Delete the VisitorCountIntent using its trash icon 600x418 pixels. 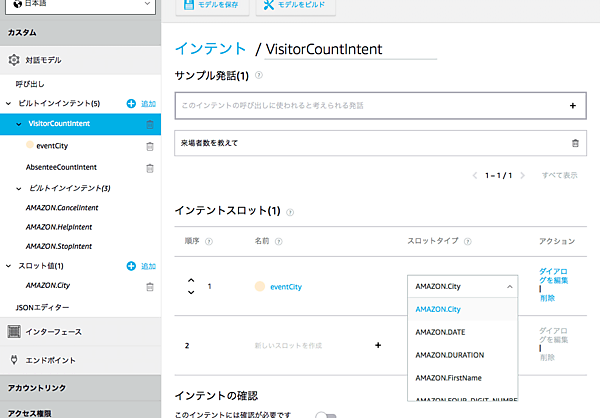[x=150, y=125]
